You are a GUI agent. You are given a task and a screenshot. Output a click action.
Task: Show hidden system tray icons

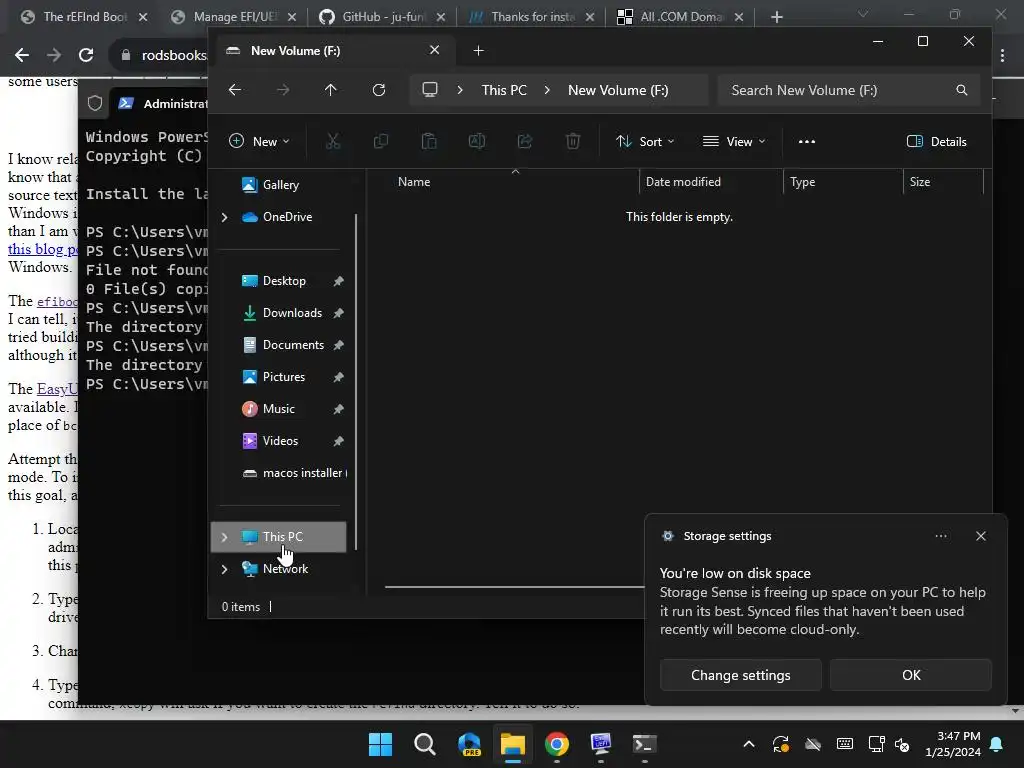[749, 744]
